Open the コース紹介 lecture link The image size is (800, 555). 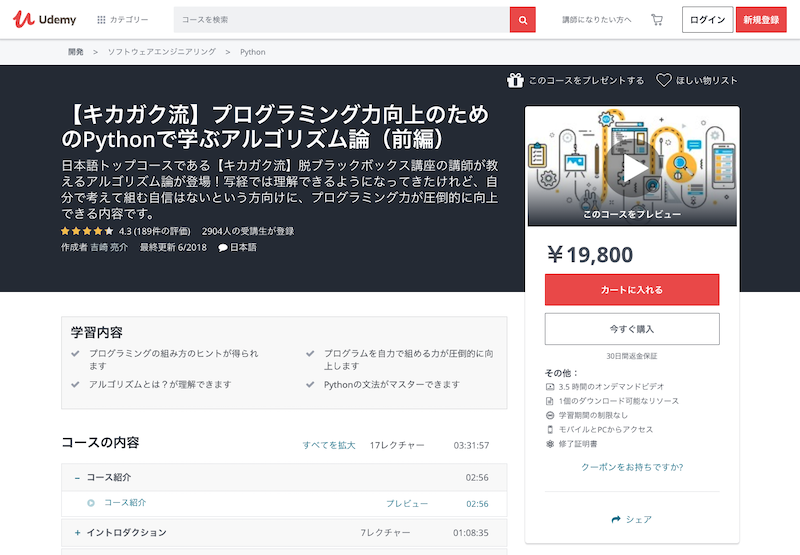click(x=125, y=502)
